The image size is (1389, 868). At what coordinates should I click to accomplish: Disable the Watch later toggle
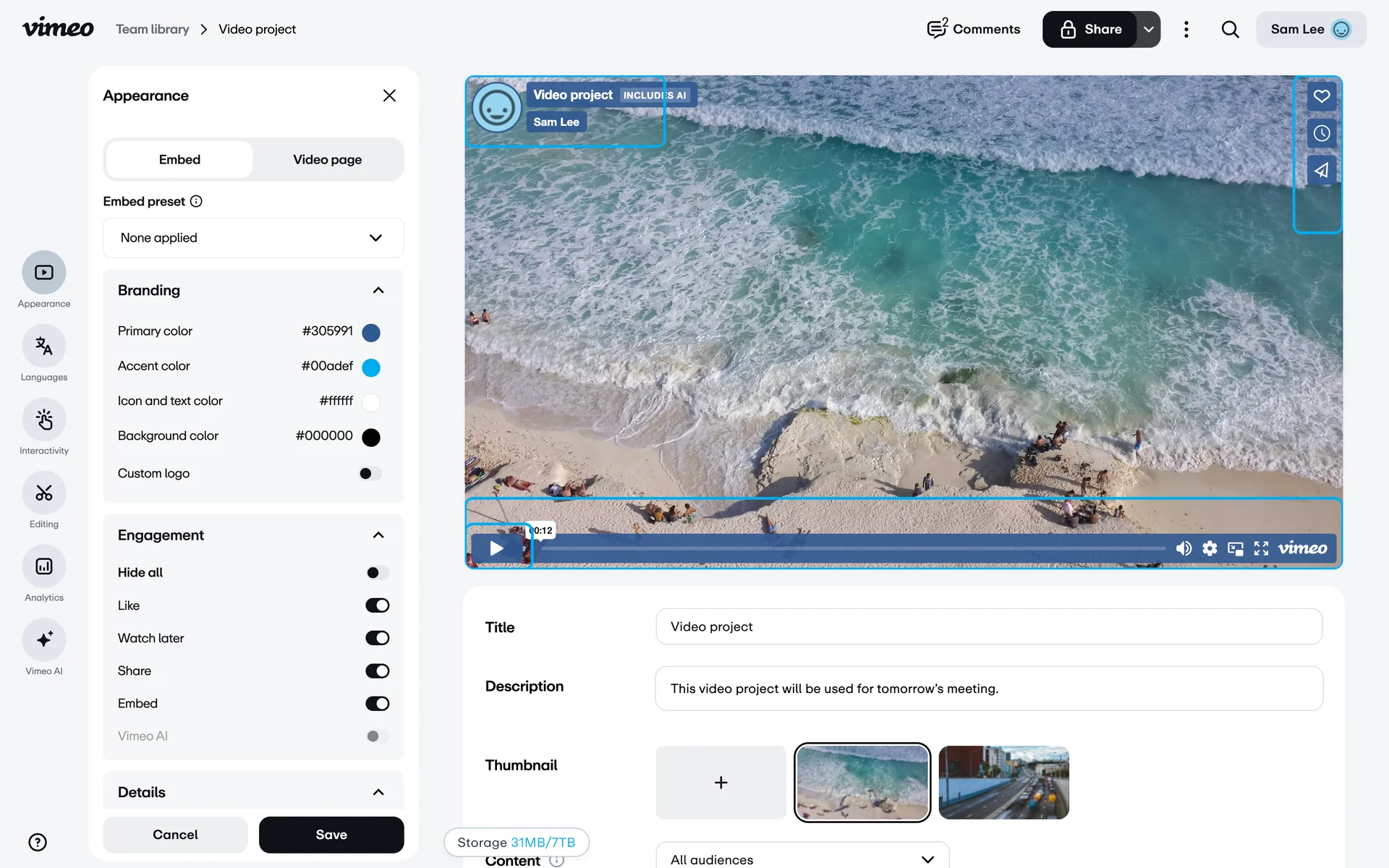(x=377, y=638)
